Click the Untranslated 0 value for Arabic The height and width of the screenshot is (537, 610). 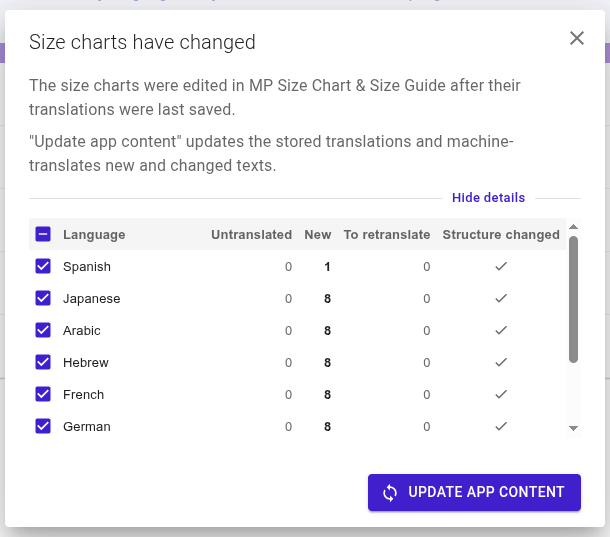click(288, 330)
